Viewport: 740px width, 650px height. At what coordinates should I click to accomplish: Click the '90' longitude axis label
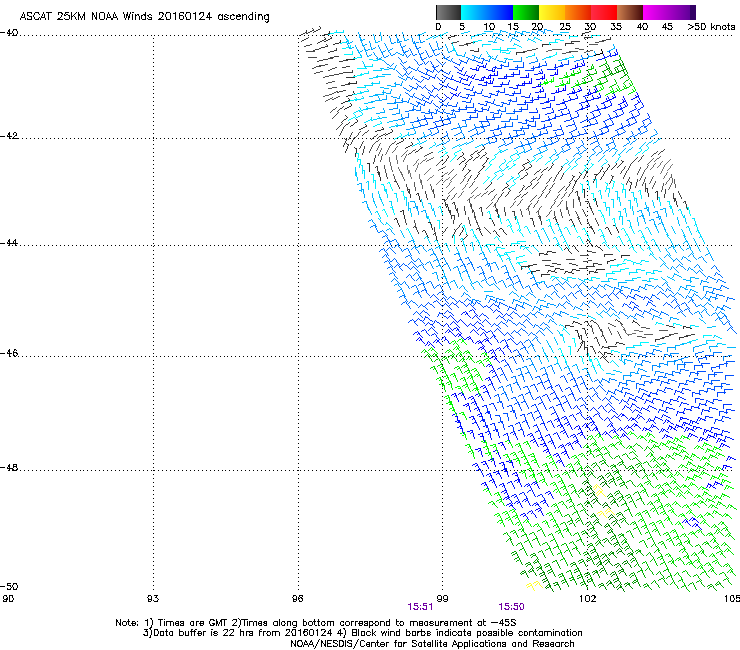click(8, 599)
